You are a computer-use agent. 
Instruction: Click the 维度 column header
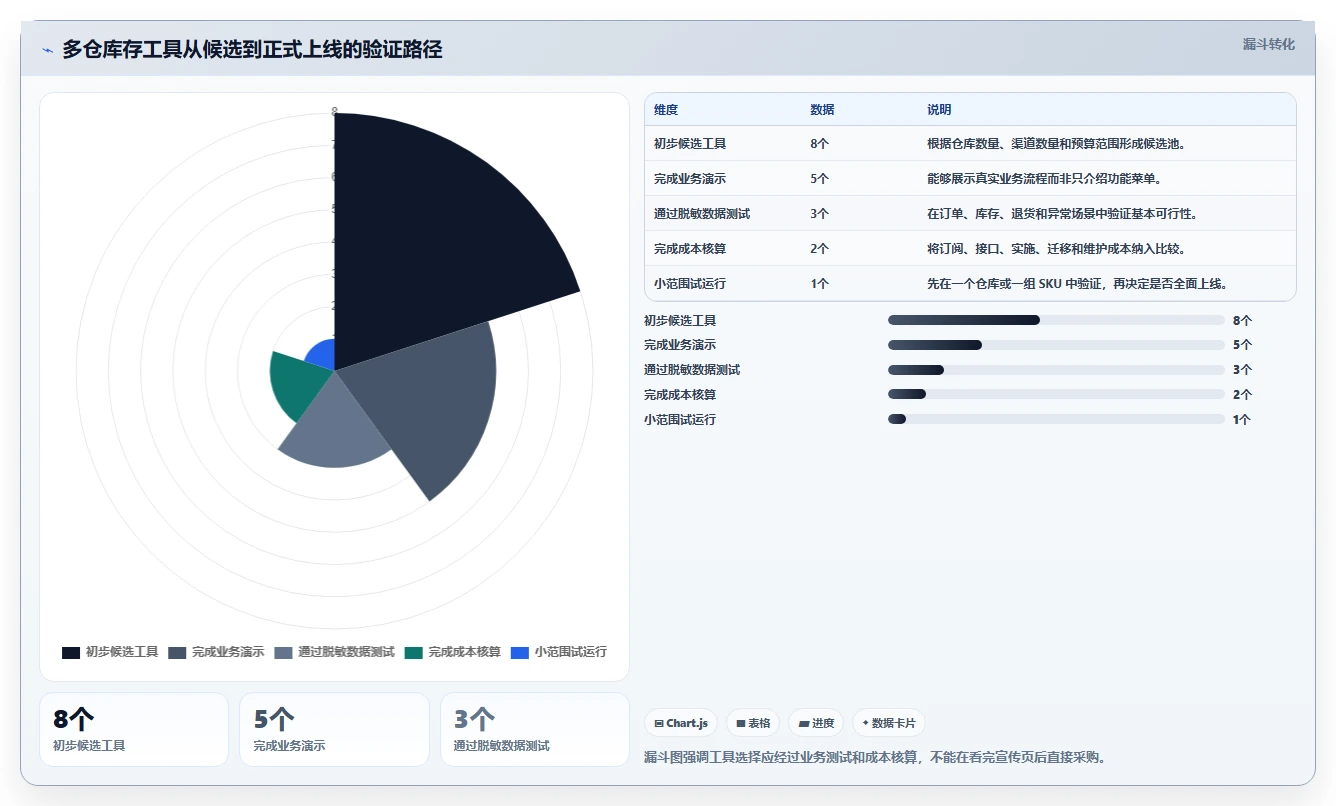(666, 110)
